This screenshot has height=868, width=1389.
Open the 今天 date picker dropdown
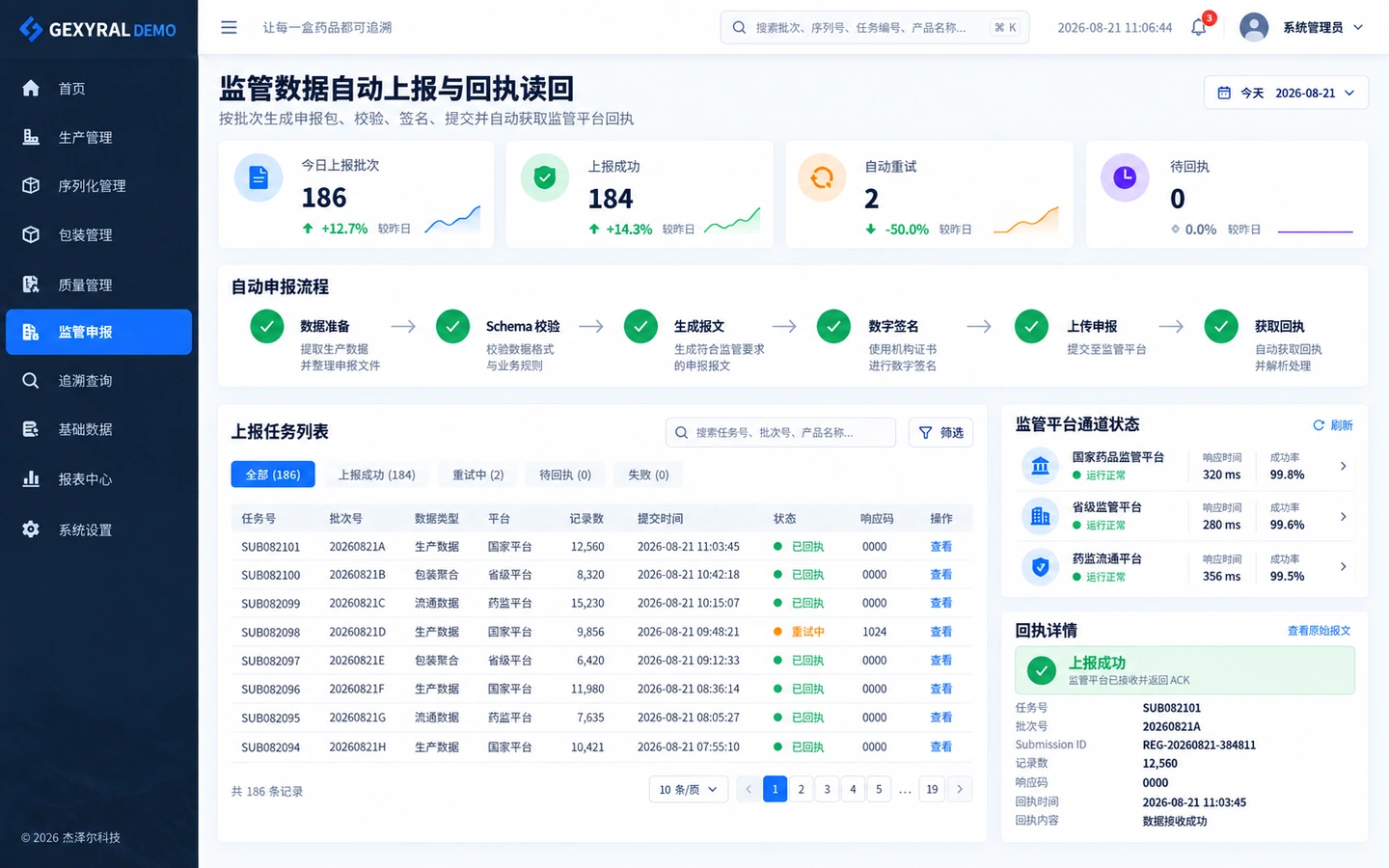(1286, 93)
